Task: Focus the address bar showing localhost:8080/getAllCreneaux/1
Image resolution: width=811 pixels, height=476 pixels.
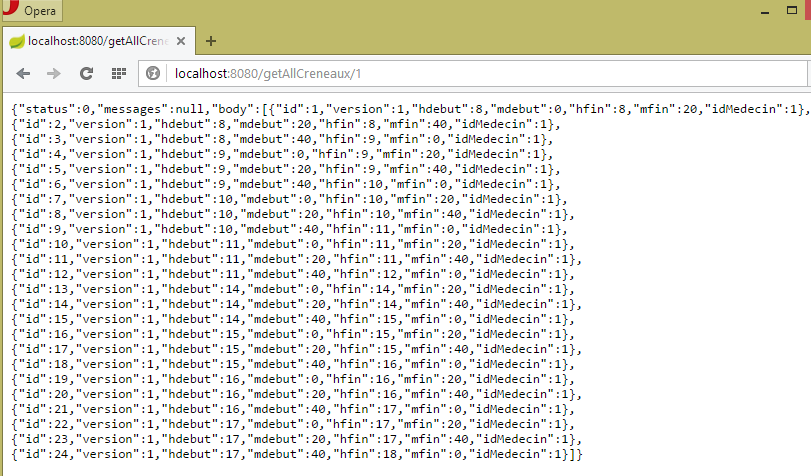Action: click(x=400, y=73)
